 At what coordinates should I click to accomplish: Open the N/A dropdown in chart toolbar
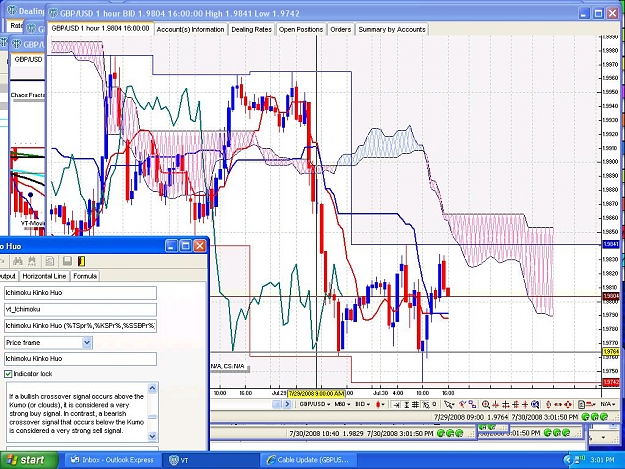607,404
